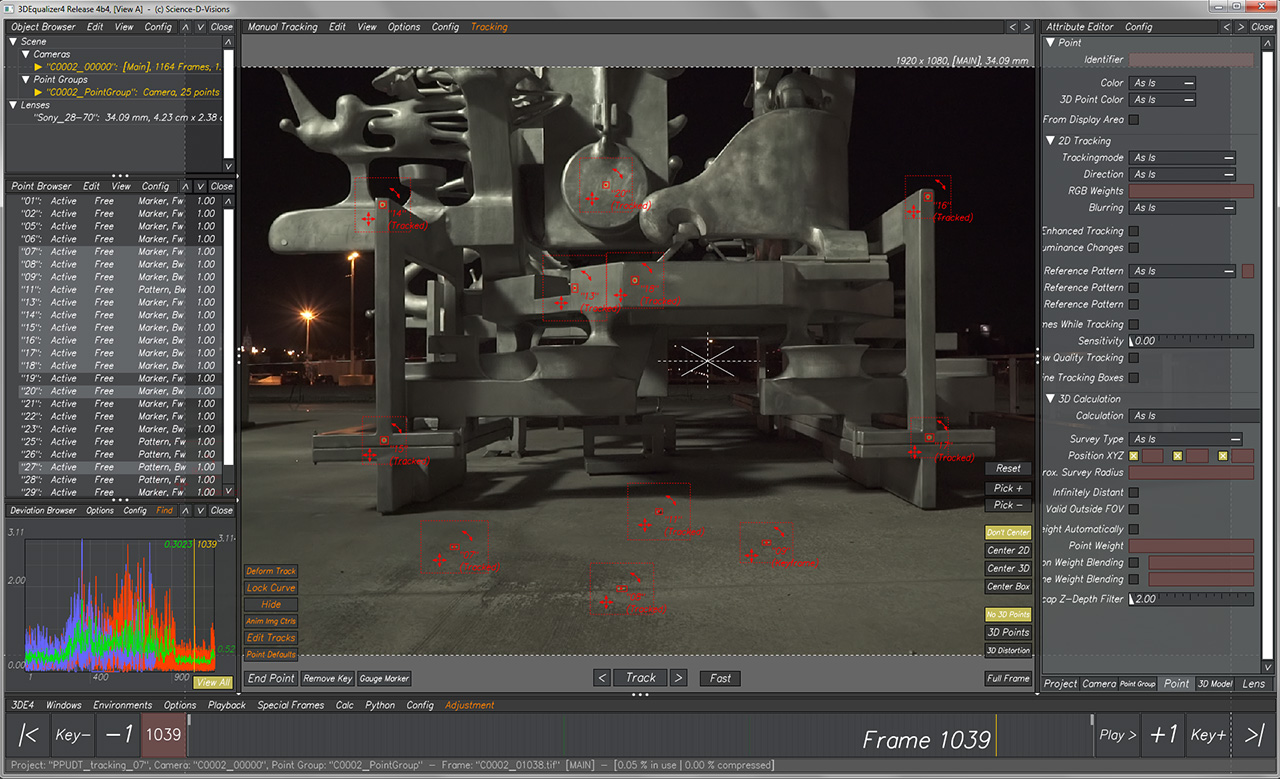Screen dimensions: 1280x779
Task: Check the Enhanced Tracking option
Action: tap(1134, 231)
